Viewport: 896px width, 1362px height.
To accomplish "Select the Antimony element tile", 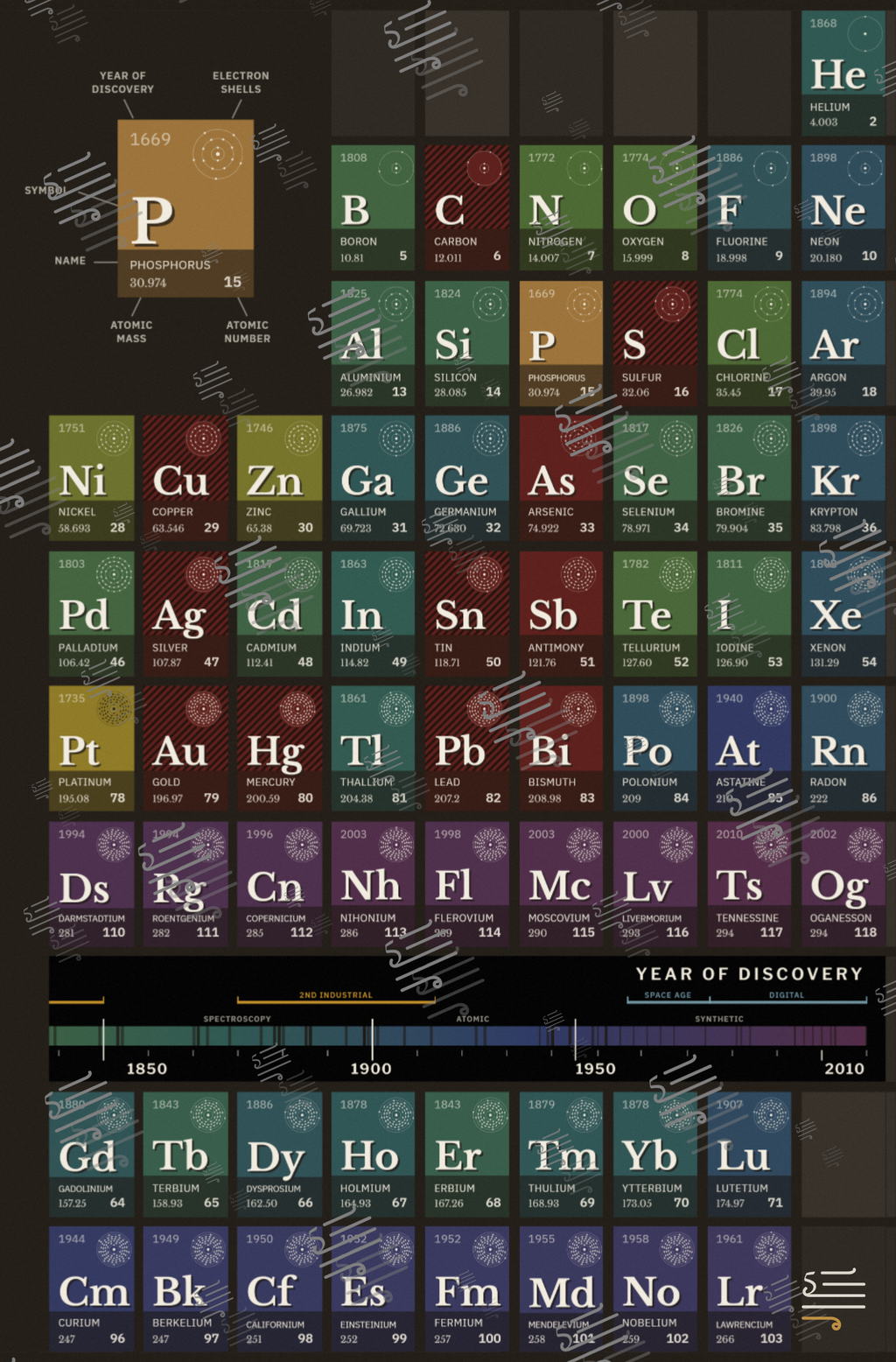I will [561, 614].
